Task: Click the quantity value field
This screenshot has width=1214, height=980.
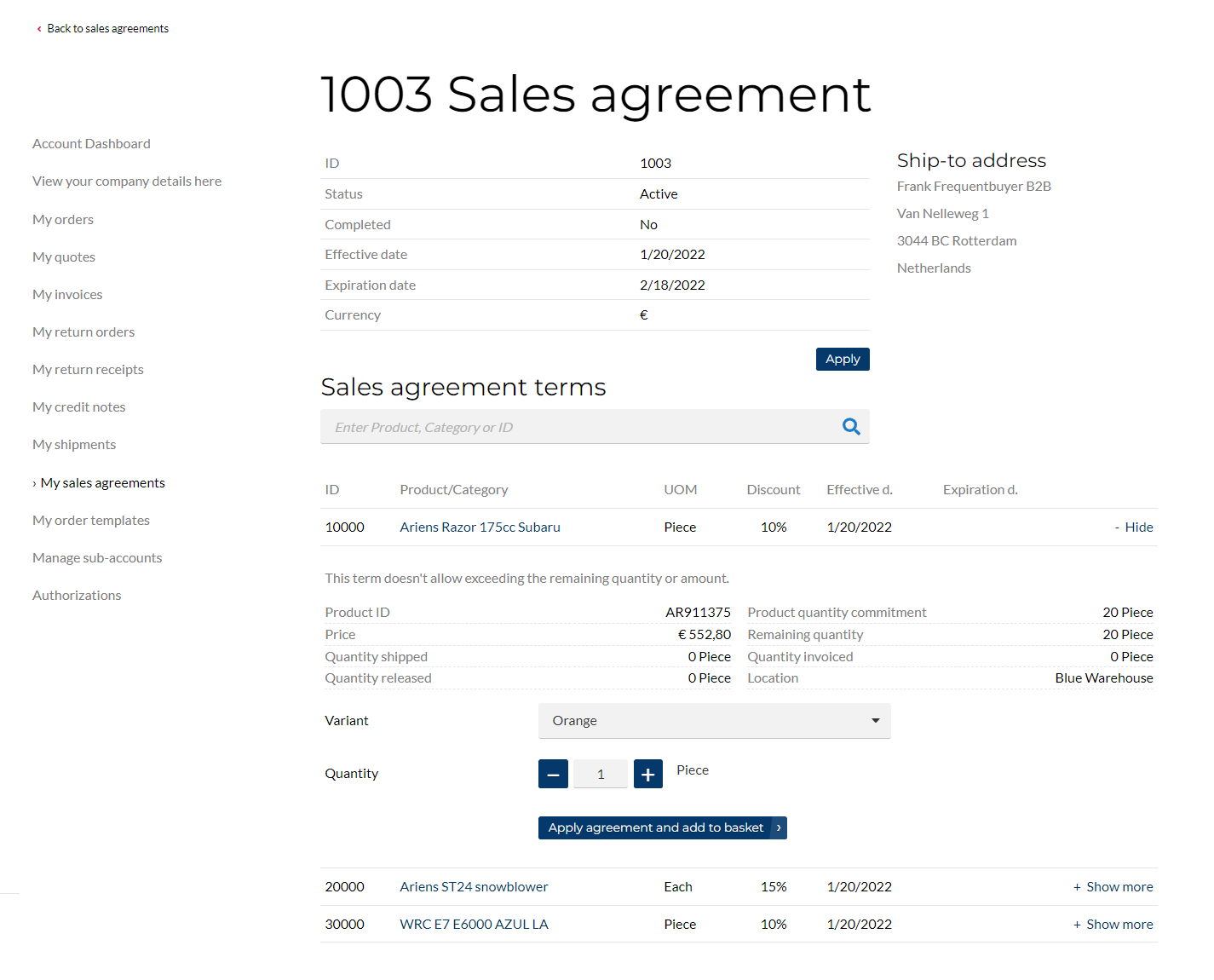Action: tap(601, 774)
